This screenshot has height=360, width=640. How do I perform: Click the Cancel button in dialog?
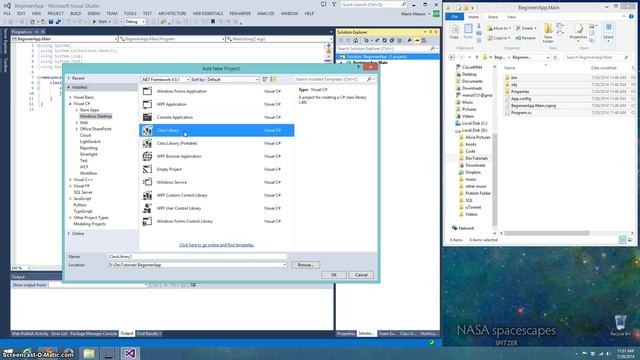[x=361, y=275]
